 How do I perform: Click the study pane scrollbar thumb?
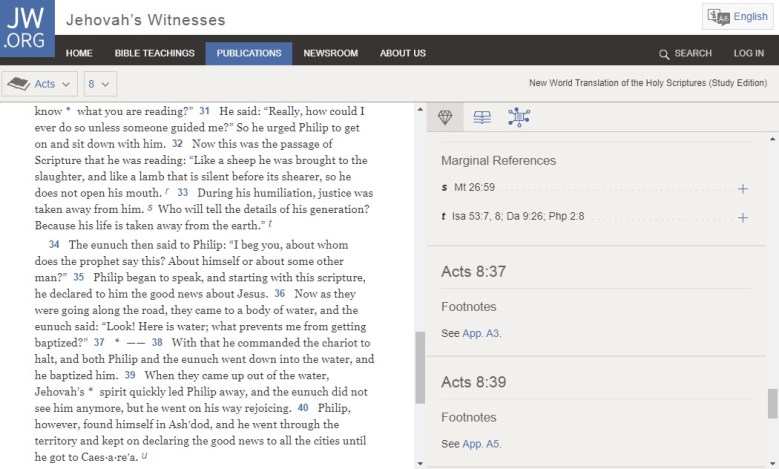point(772,404)
